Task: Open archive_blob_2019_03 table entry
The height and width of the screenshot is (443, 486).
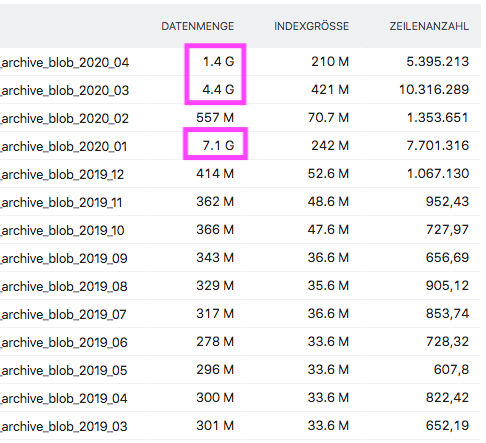Action: coord(64,426)
